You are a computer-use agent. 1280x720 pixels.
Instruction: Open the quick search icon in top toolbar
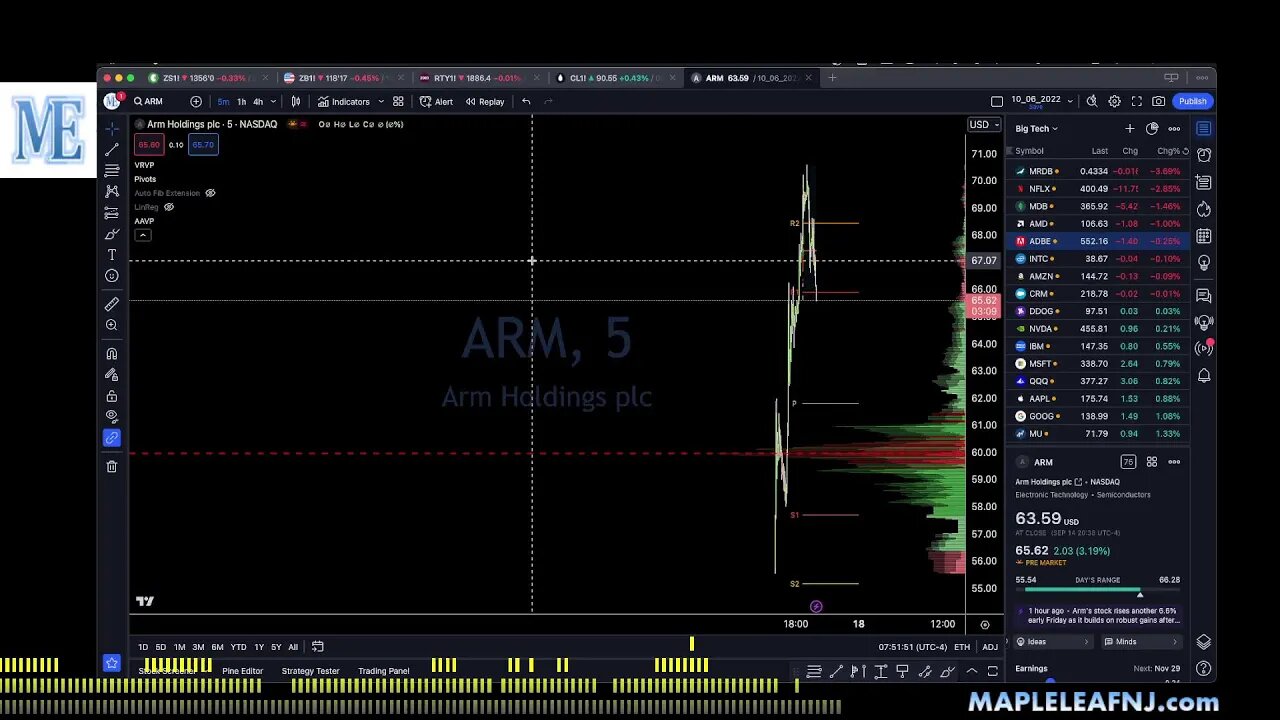coord(1092,101)
